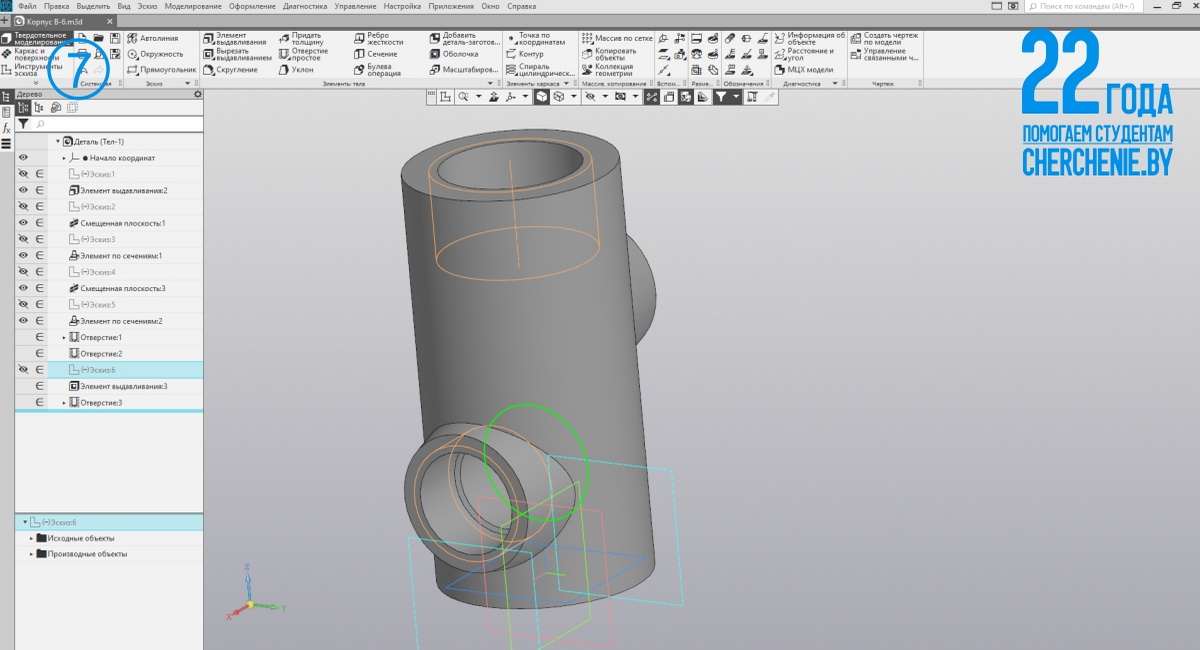Switch to Каркас и поверхности toolset
Screen dimensions: 1200x650
(x=30, y=54)
